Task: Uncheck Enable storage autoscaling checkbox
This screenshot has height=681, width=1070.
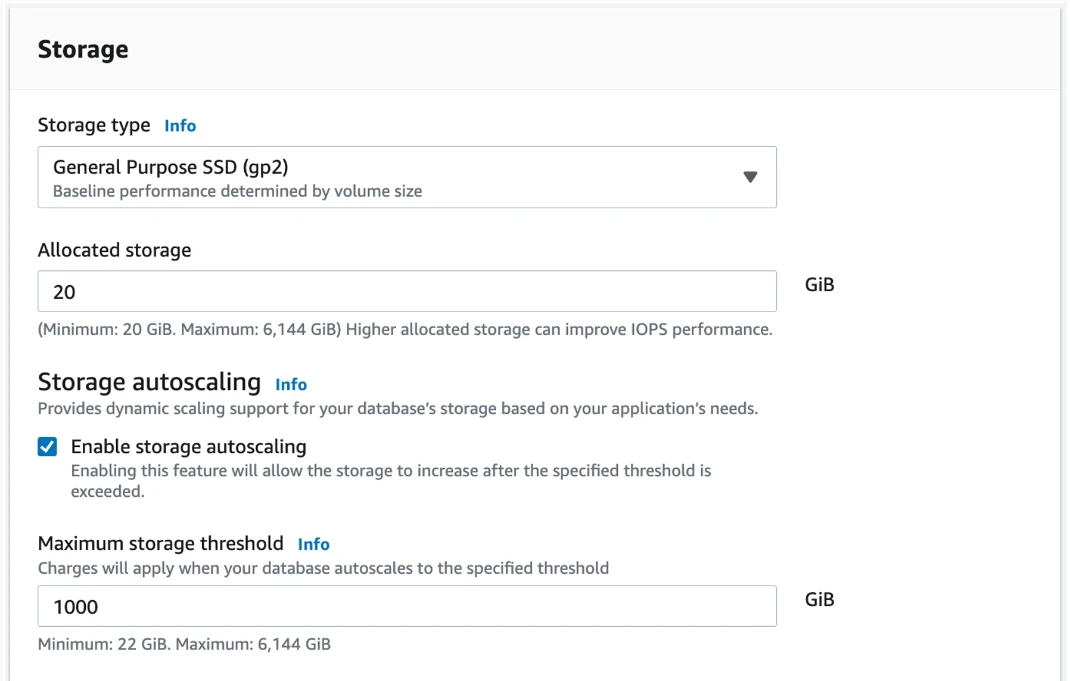Action: pyautogui.click(x=47, y=447)
